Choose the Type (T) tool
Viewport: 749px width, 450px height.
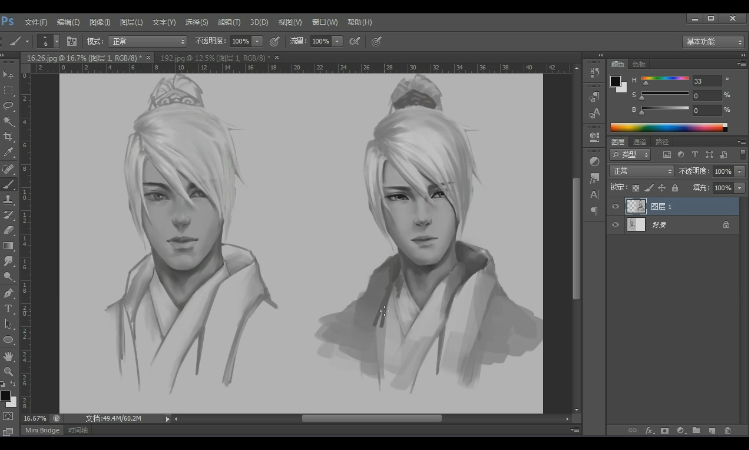[x=8, y=308]
